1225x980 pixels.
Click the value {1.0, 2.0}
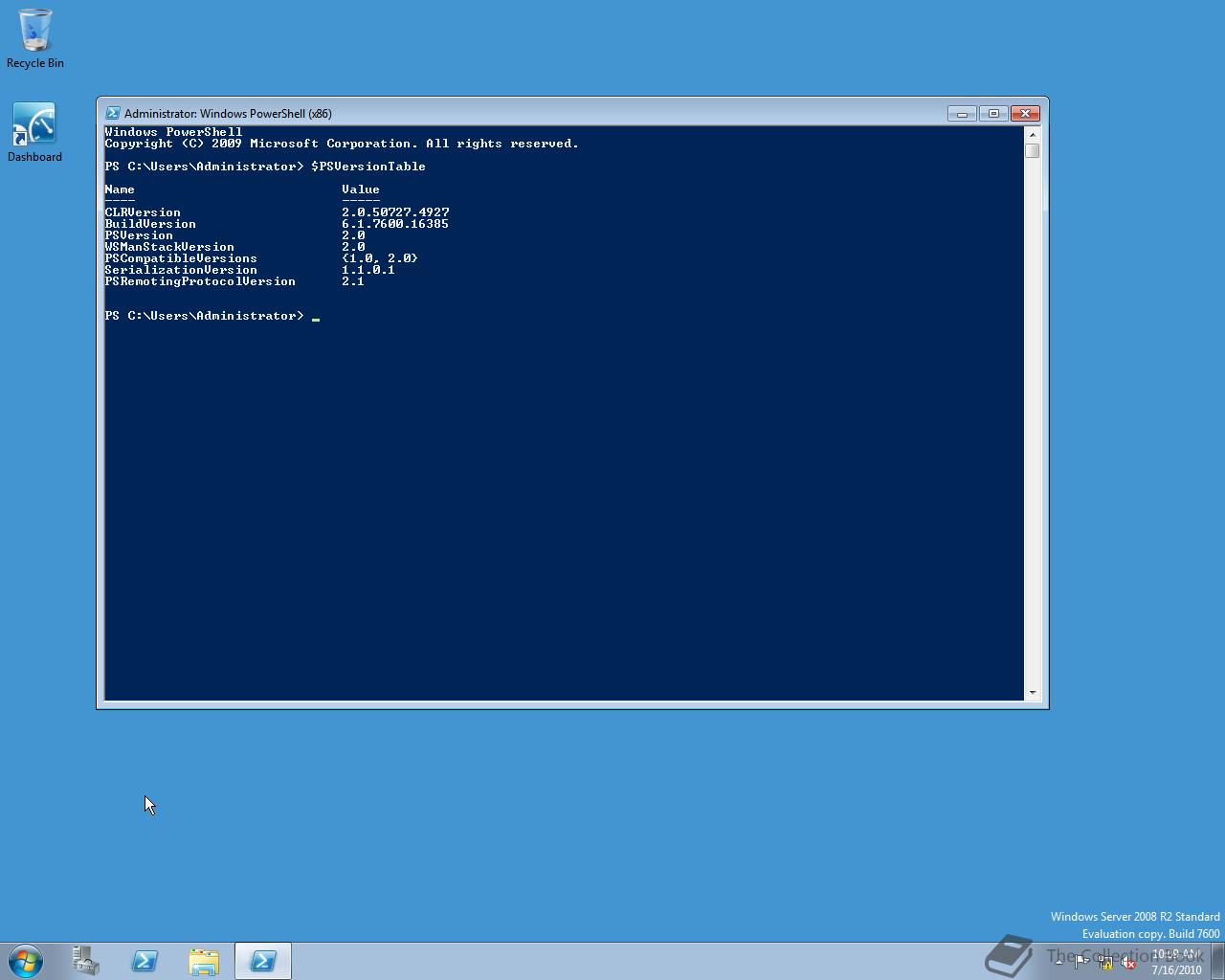[380, 258]
